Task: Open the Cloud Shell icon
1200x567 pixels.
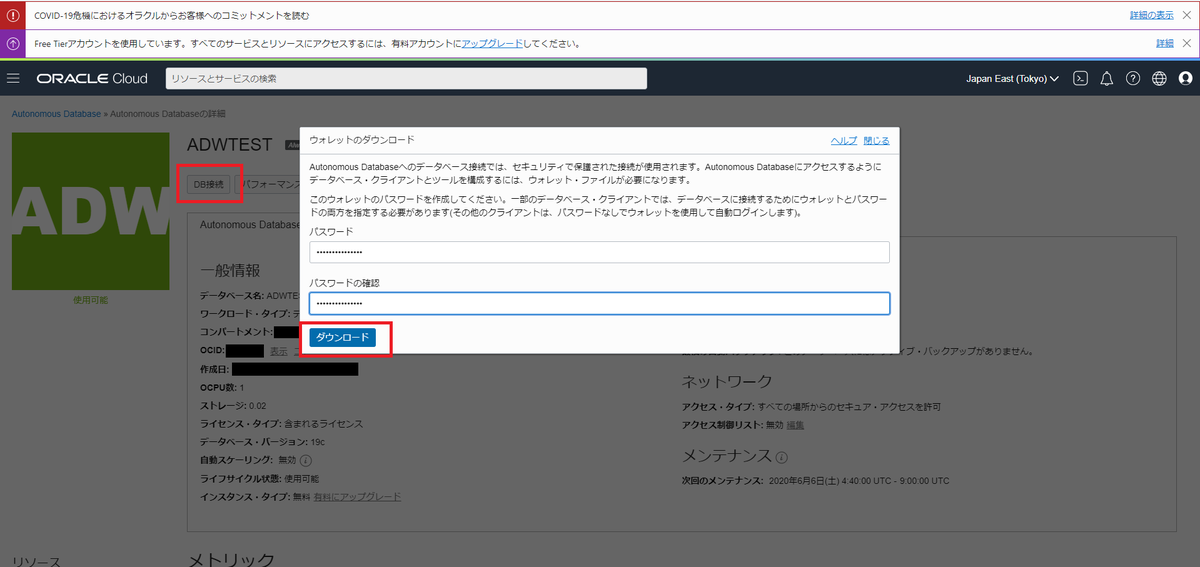Action: [1080, 78]
